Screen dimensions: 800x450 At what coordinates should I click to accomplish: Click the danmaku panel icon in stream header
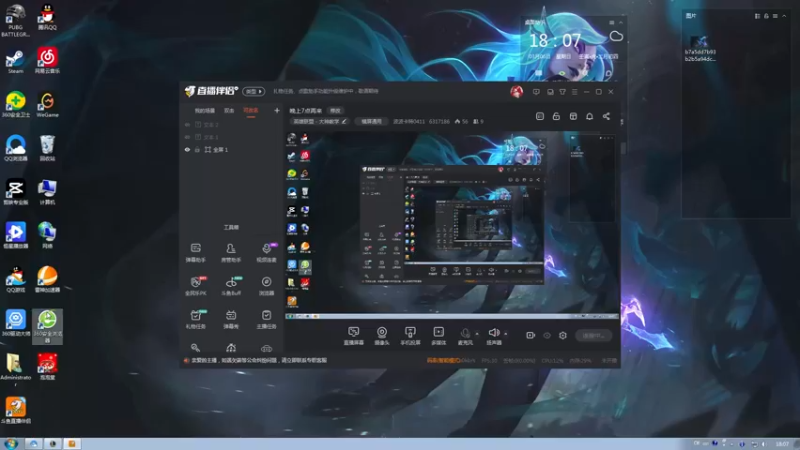540,116
